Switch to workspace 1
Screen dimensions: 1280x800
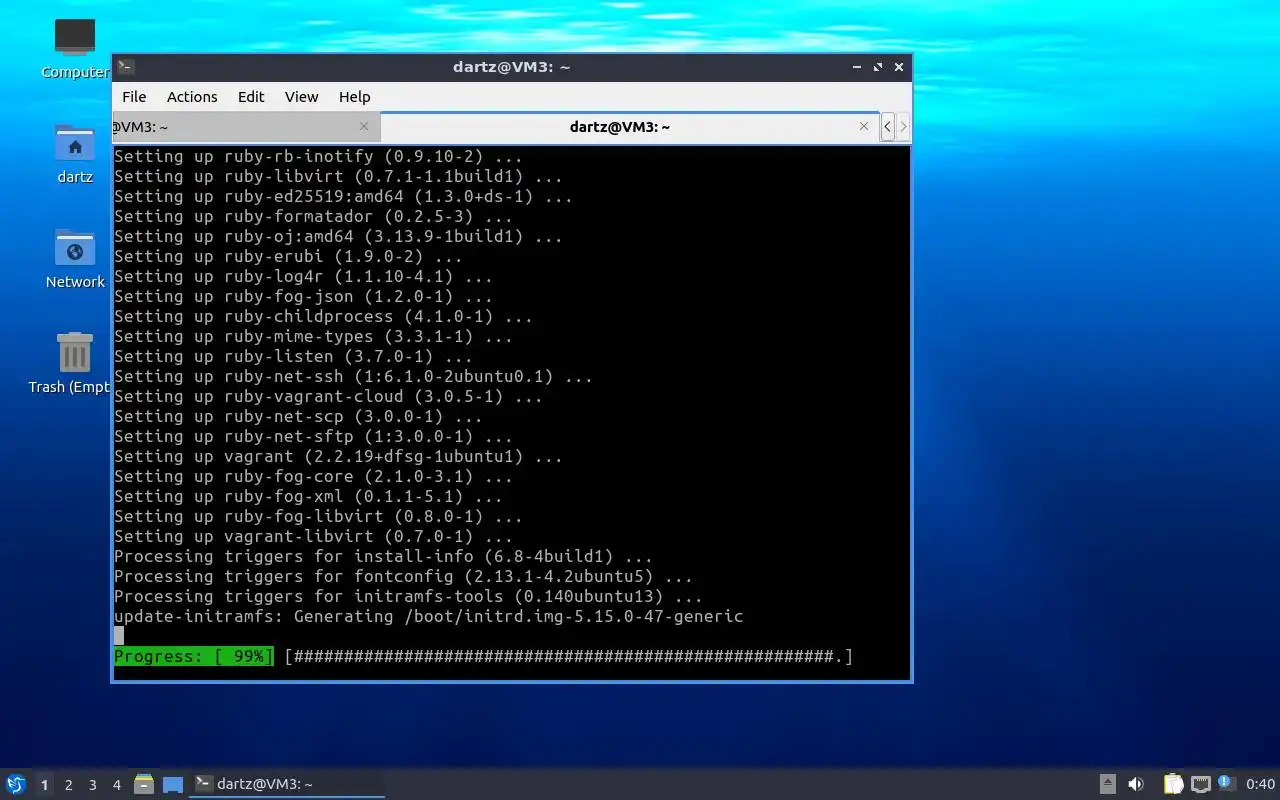[44, 785]
